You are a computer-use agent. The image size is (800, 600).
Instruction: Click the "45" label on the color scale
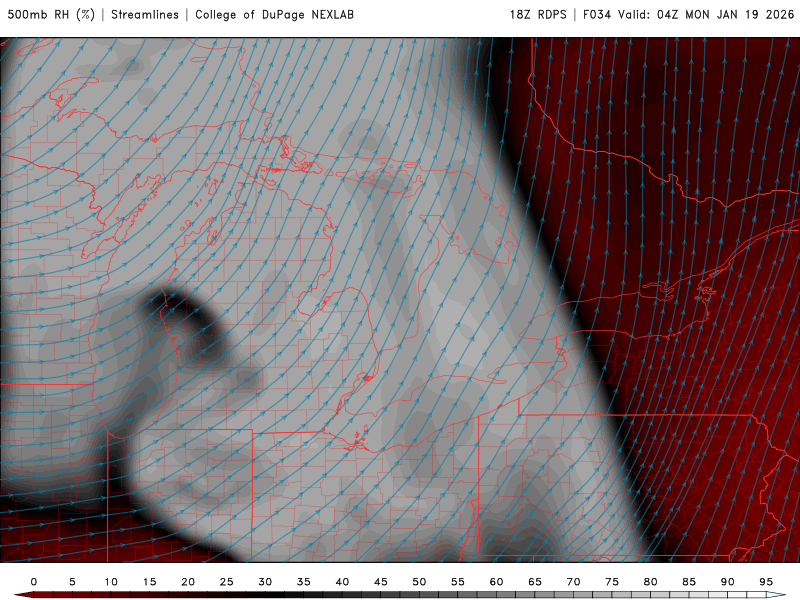pyautogui.click(x=381, y=582)
